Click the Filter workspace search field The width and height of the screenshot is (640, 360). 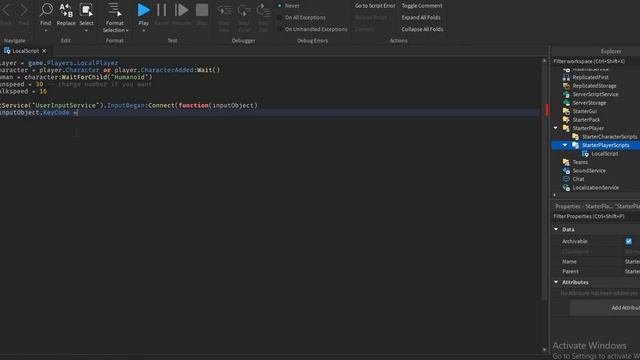click(596, 61)
